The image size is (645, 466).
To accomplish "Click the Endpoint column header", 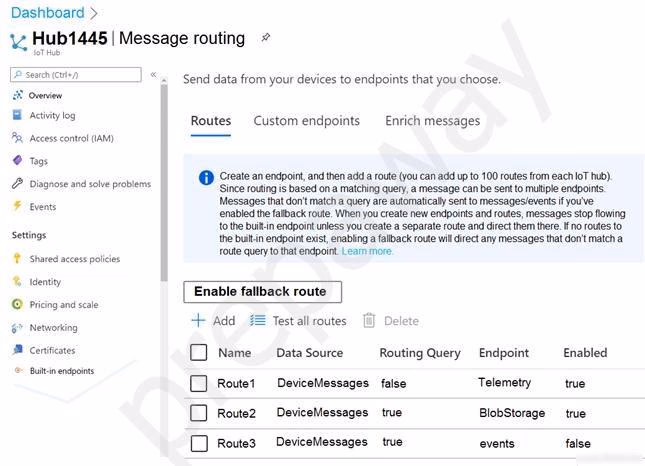I will [x=504, y=352].
